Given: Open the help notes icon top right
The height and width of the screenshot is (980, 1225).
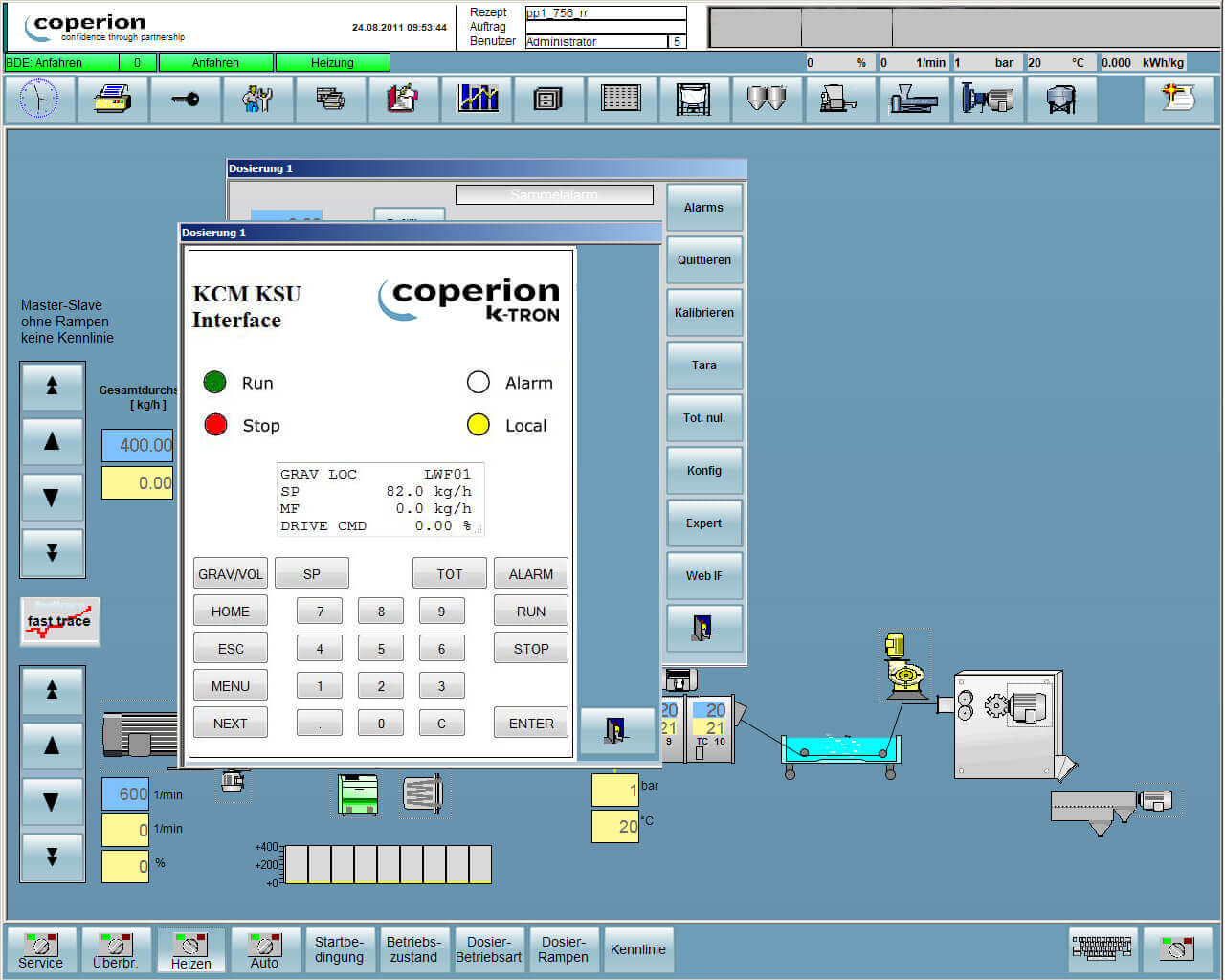Looking at the screenshot, I should pos(1178,99).
